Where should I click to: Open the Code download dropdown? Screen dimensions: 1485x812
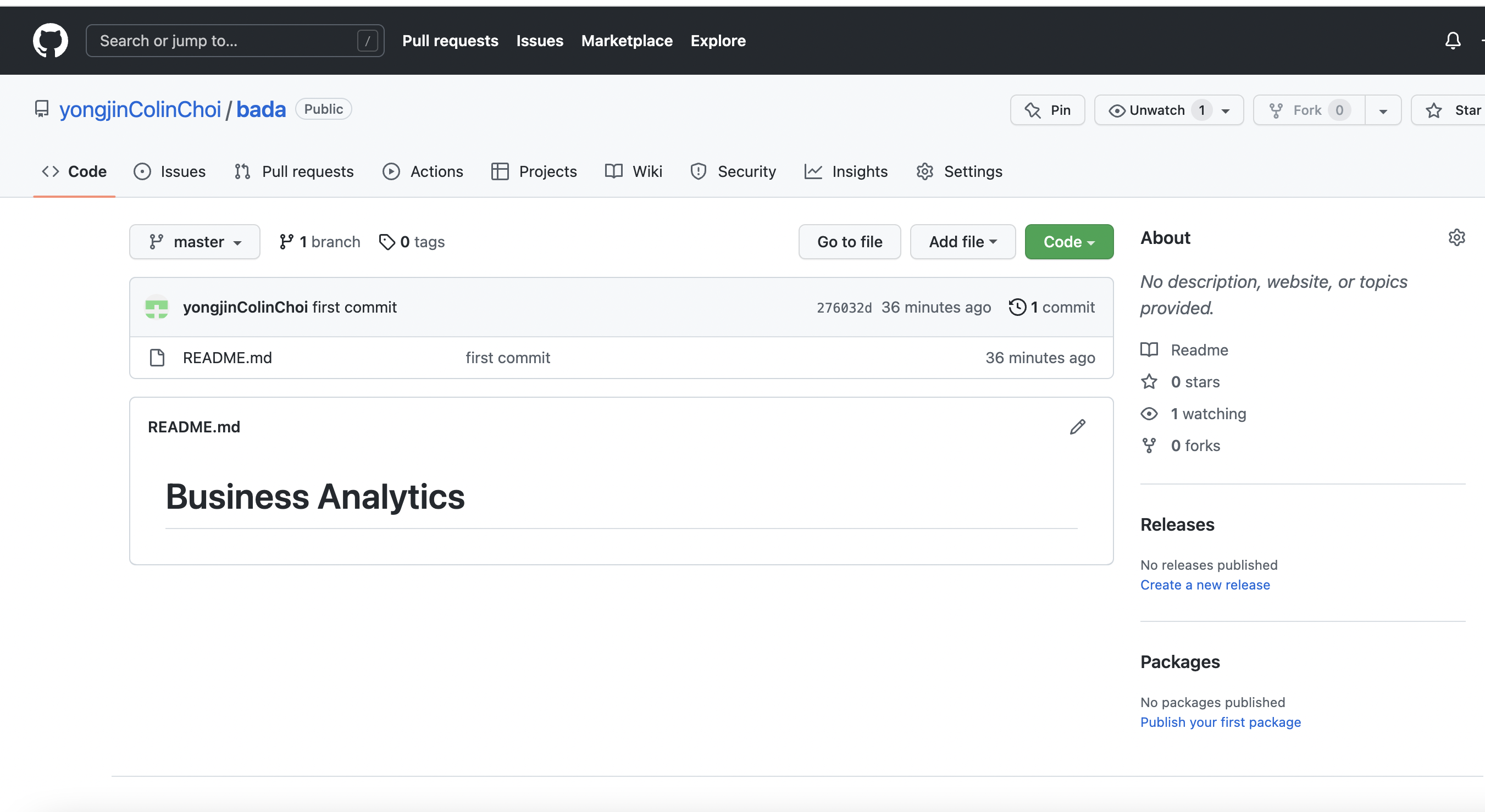click(x=1068, y=242)
